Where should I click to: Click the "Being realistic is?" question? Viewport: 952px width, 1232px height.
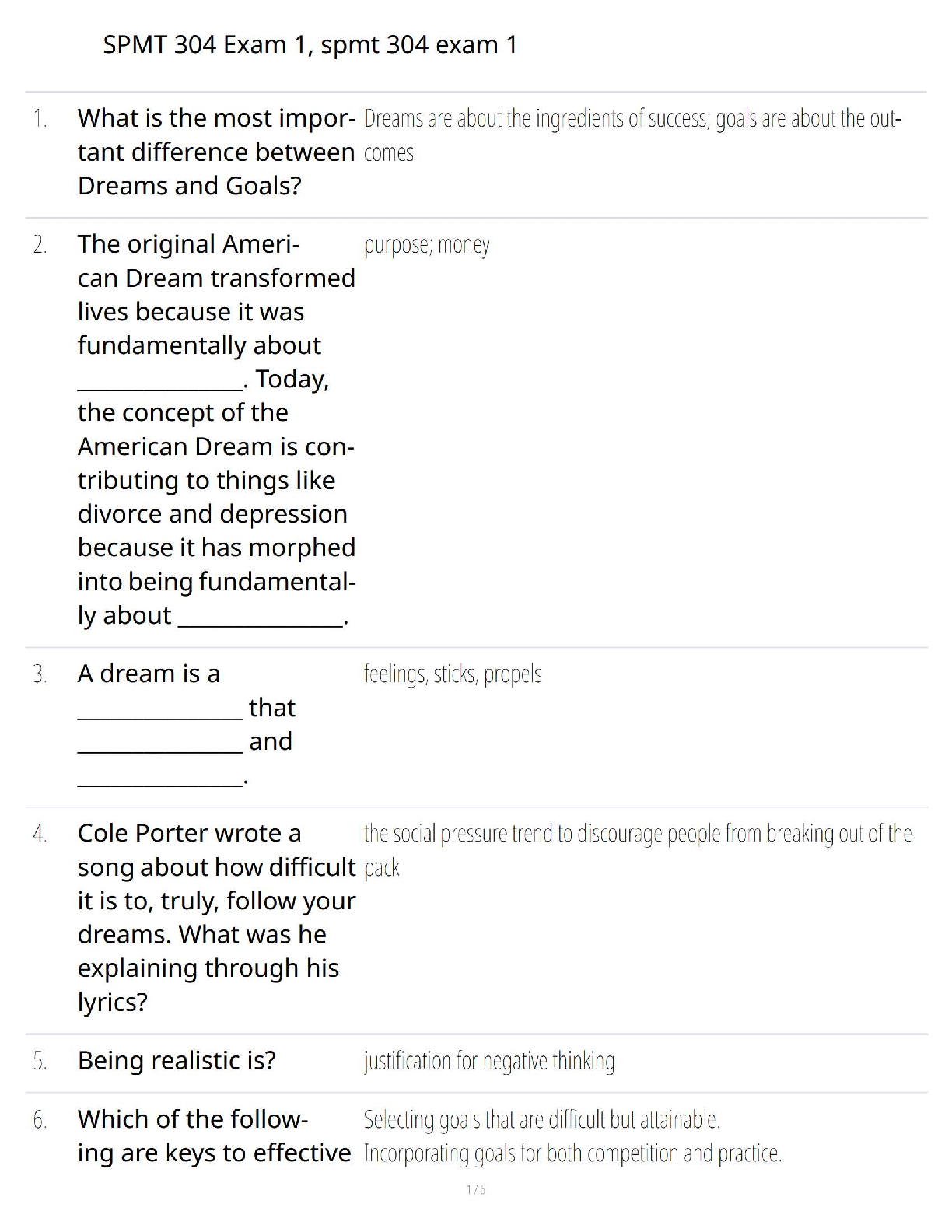click(x=177, y=1060)
